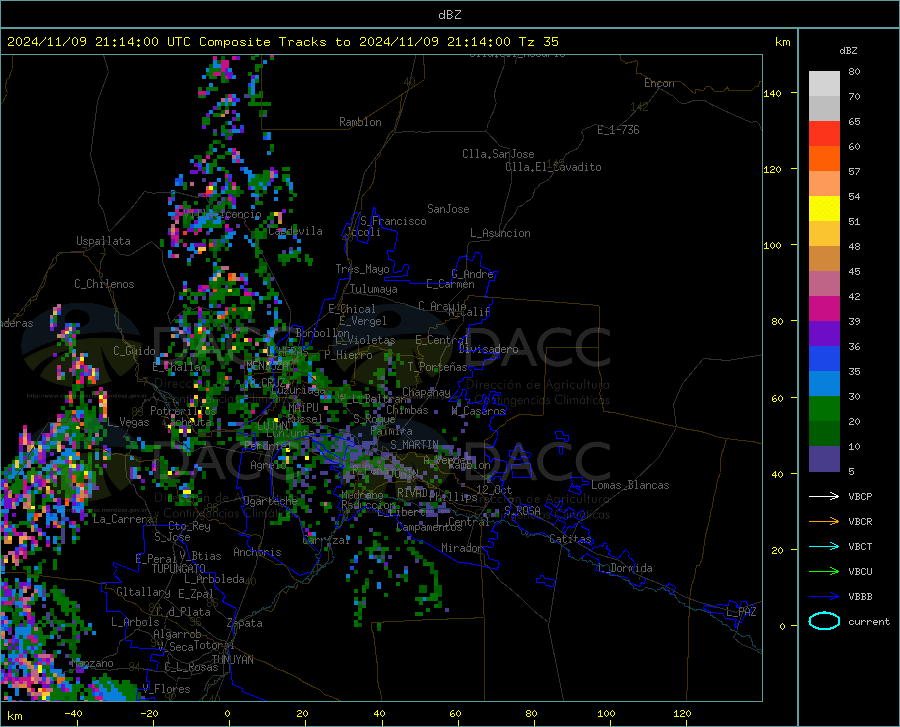Click the TUPUNGATO map label
Viewport: 900px width, 727px height.
pyautogui.click(x=179, y=569)
